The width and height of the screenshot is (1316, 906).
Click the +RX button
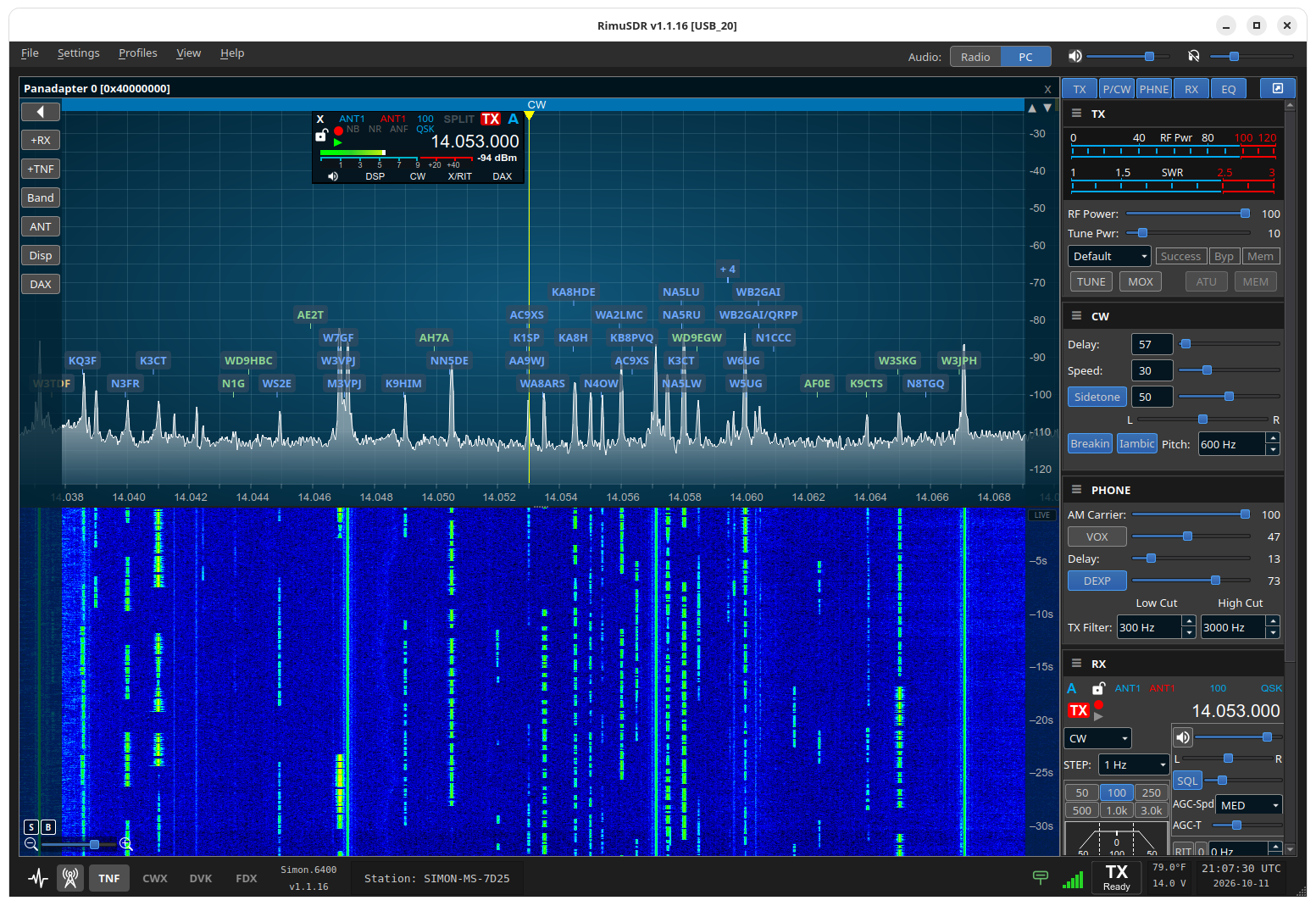click(41, 140)
